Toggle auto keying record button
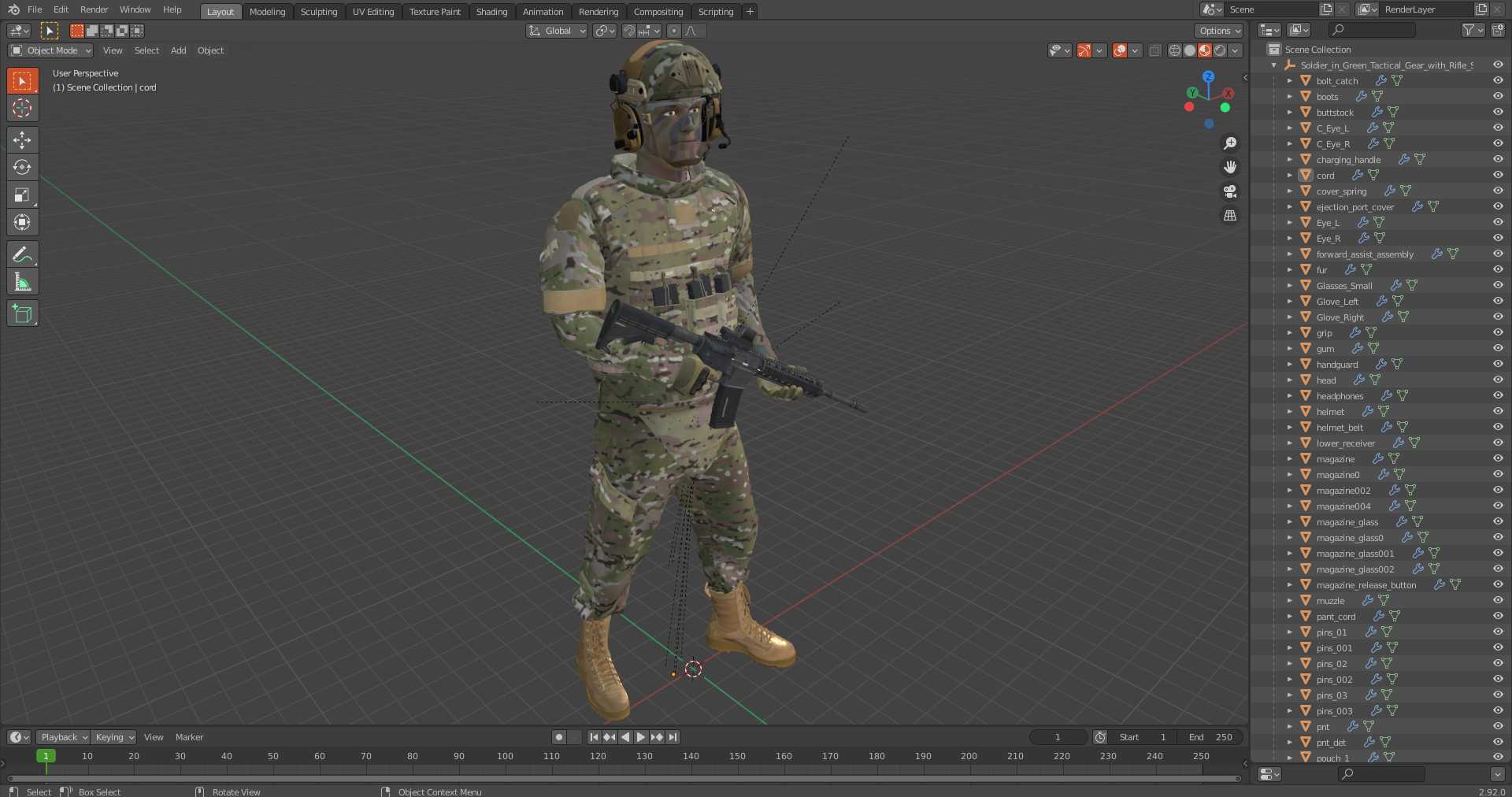This screenshot has height=797, width=1512. click(x=559, y=737)
